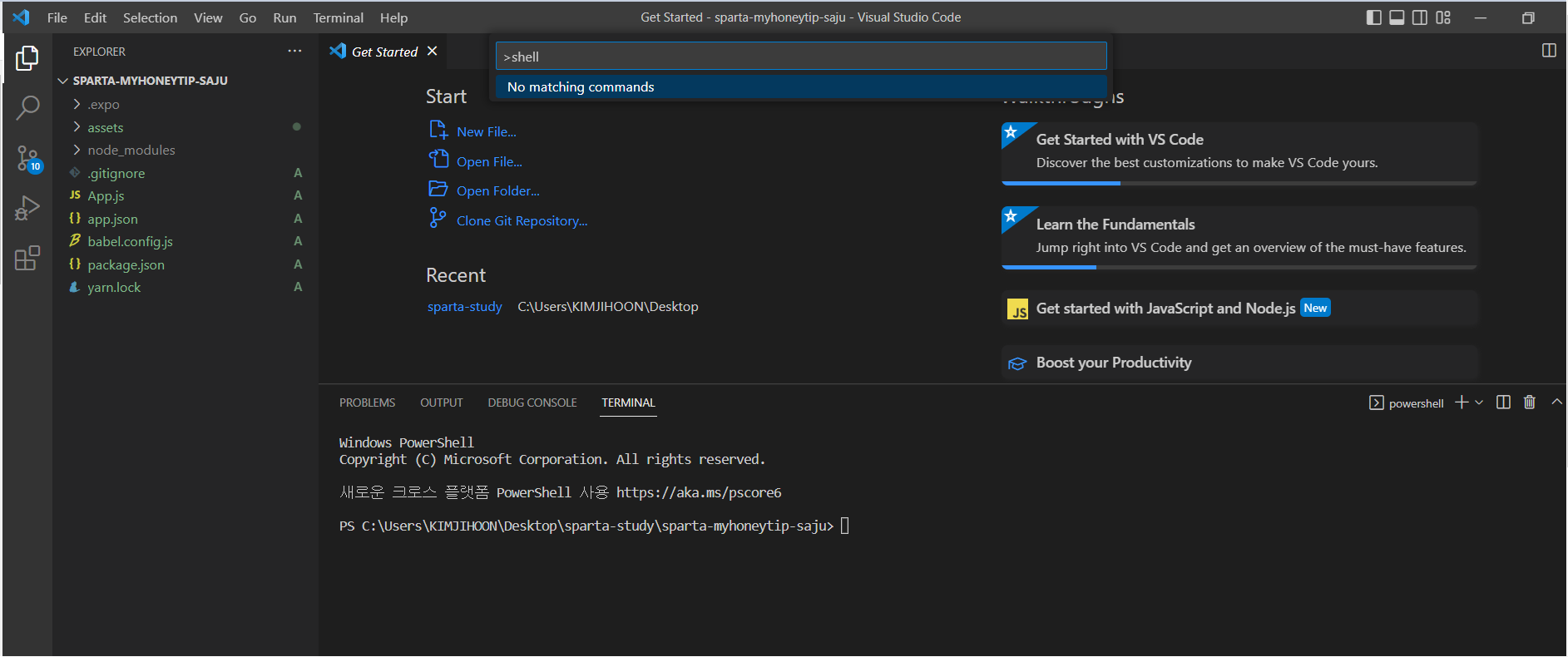Expand the assets folder

pyautogui.click(x=185, y=127)
